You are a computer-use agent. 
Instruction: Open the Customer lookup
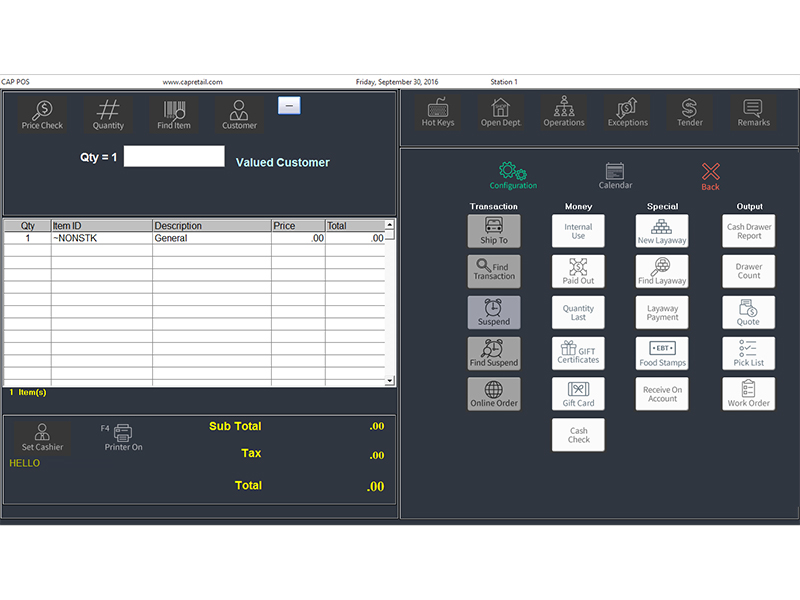pyautogui.click(x=239, y=113)
